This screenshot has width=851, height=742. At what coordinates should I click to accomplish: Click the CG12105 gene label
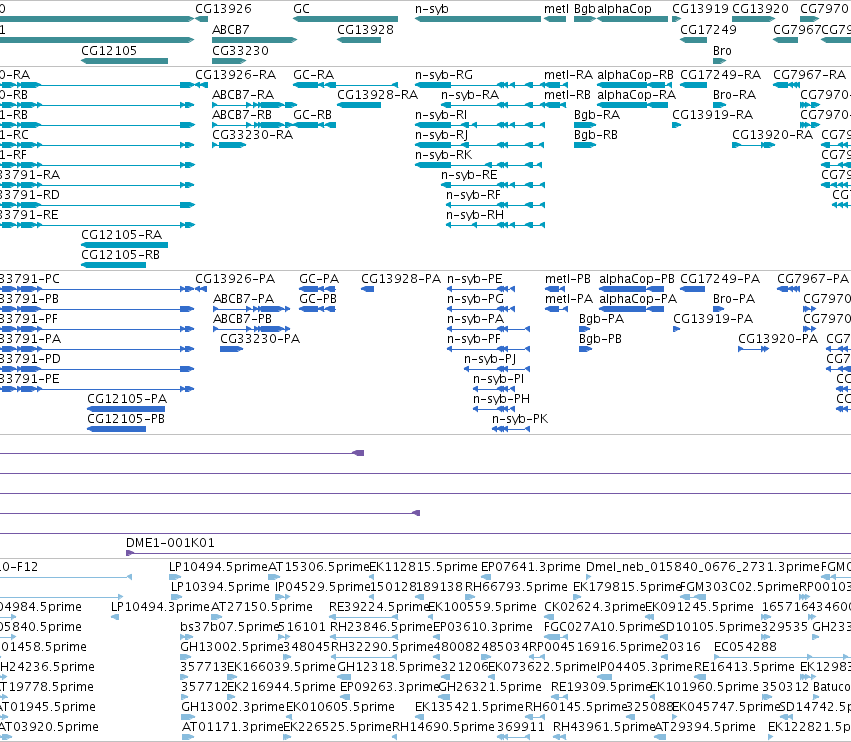109,50
